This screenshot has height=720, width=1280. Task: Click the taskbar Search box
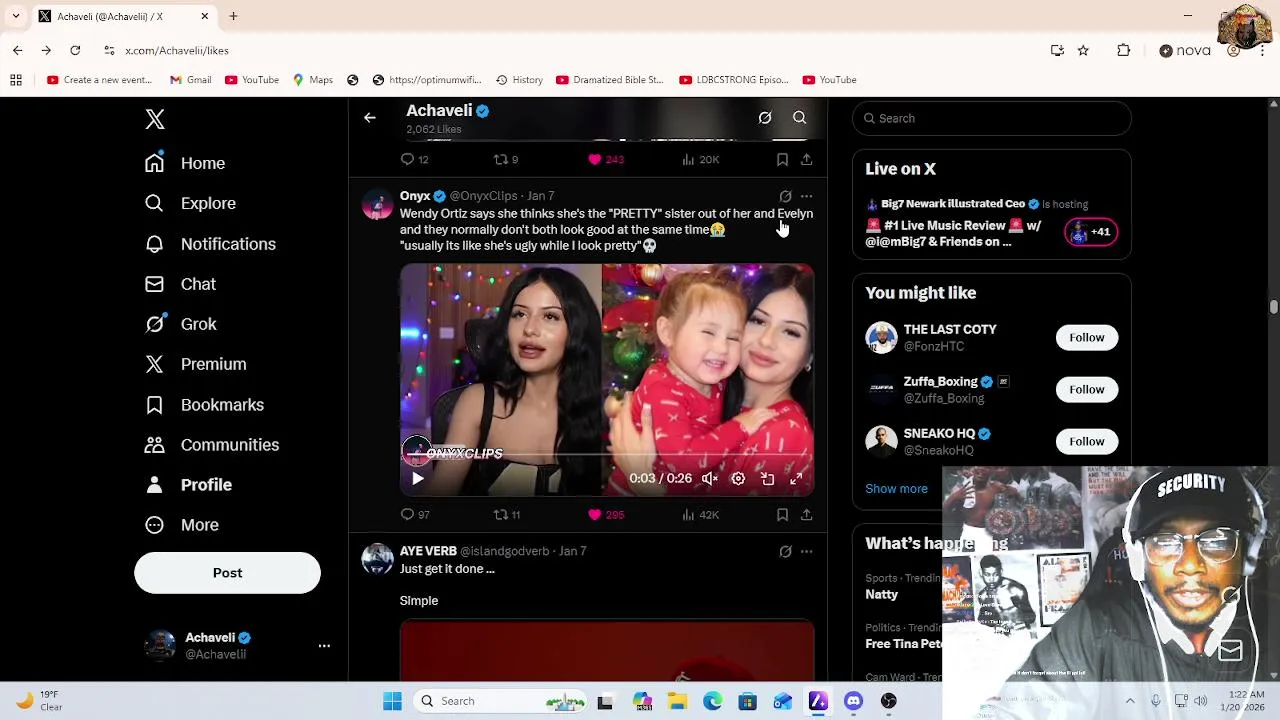[x=502, y=701]
